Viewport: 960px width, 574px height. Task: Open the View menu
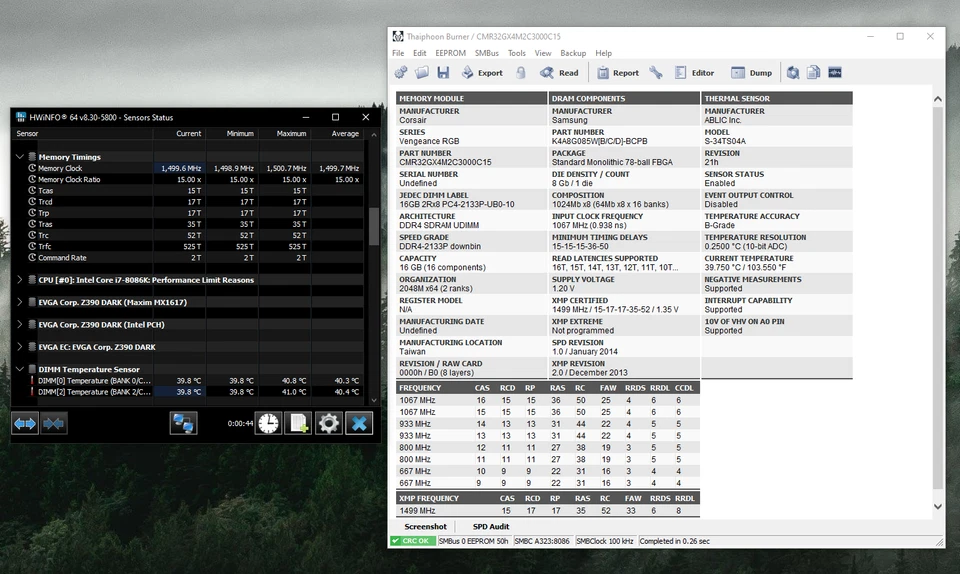point(542,53)
